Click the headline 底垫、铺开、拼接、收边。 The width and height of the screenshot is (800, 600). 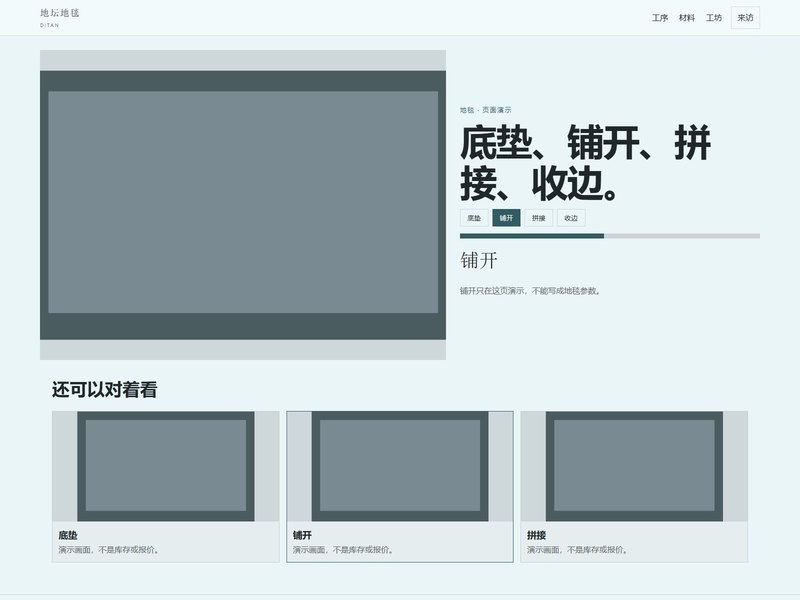tap(585, 163)
